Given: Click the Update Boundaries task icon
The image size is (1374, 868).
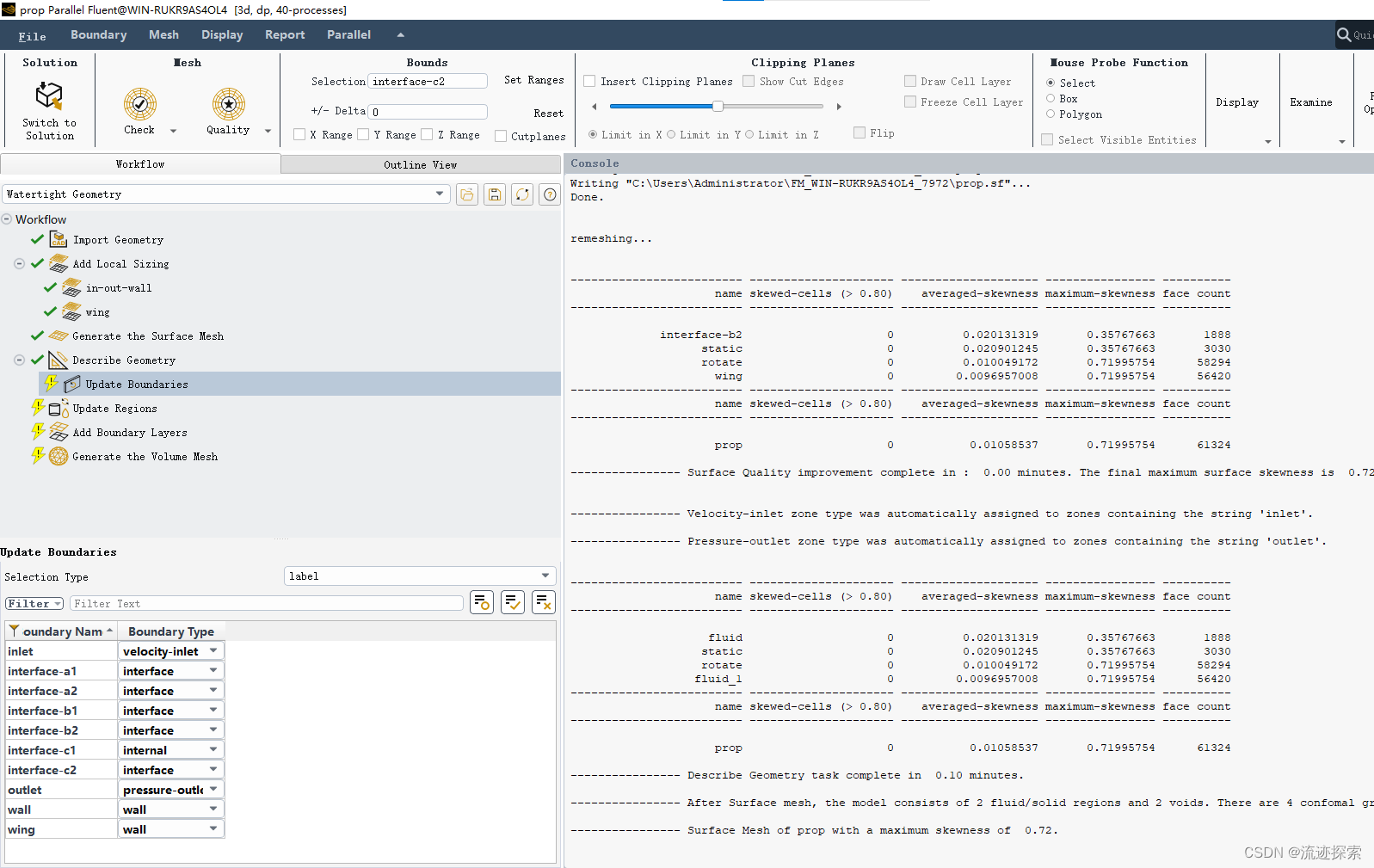Looking at the screenshot, I should [72, 384].
